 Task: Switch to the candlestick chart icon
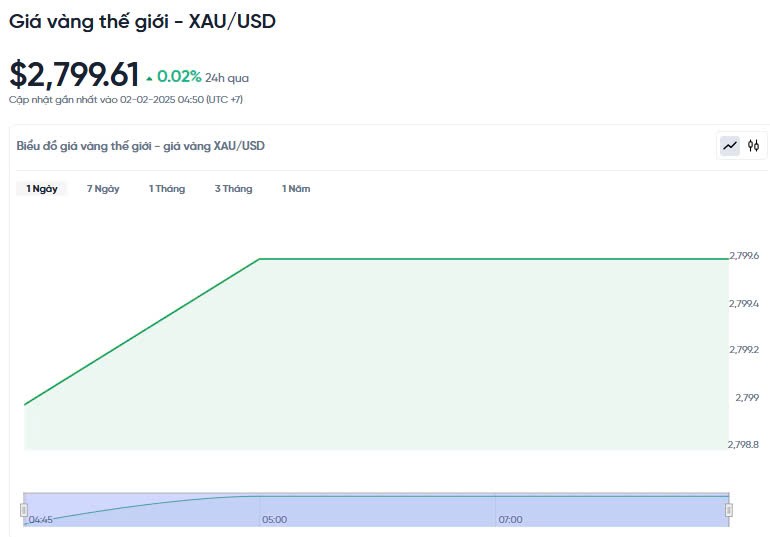pos(754,146)
